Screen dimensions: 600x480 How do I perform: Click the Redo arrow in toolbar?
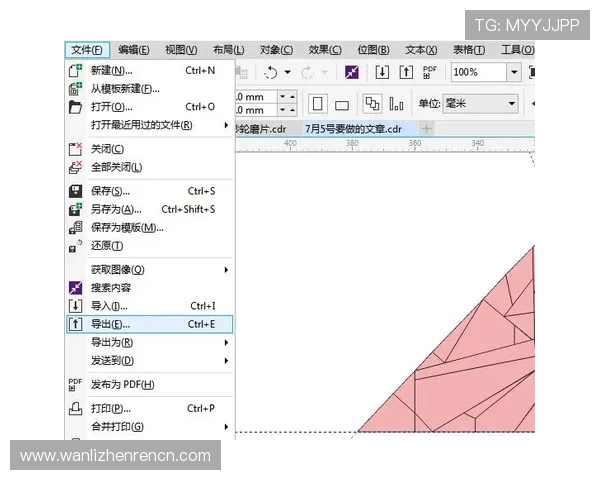pyautogui.click(x=308, y=72)
